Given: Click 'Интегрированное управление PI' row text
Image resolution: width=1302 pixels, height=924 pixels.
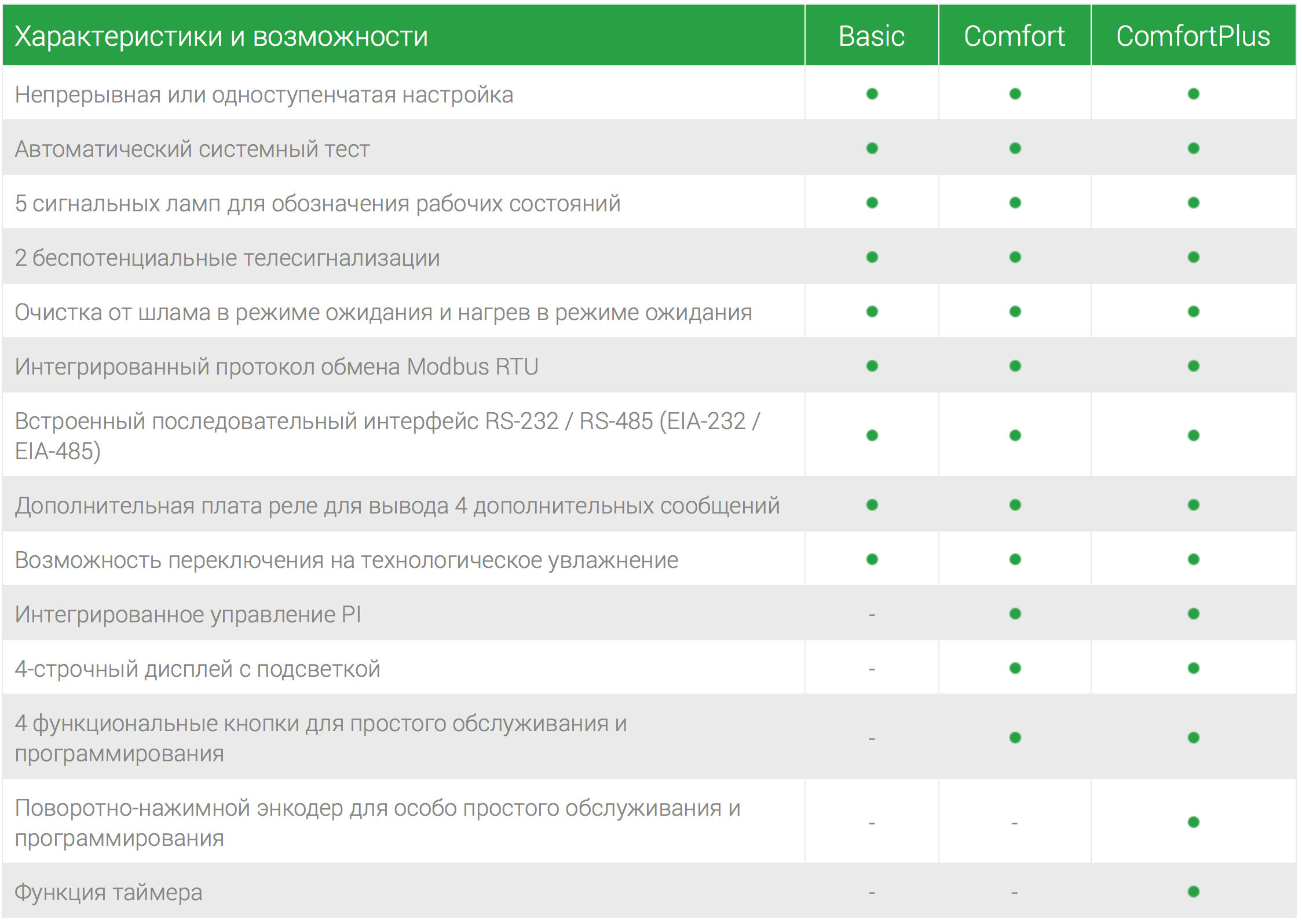Looking at the screenshot, I should click(188, 615).
